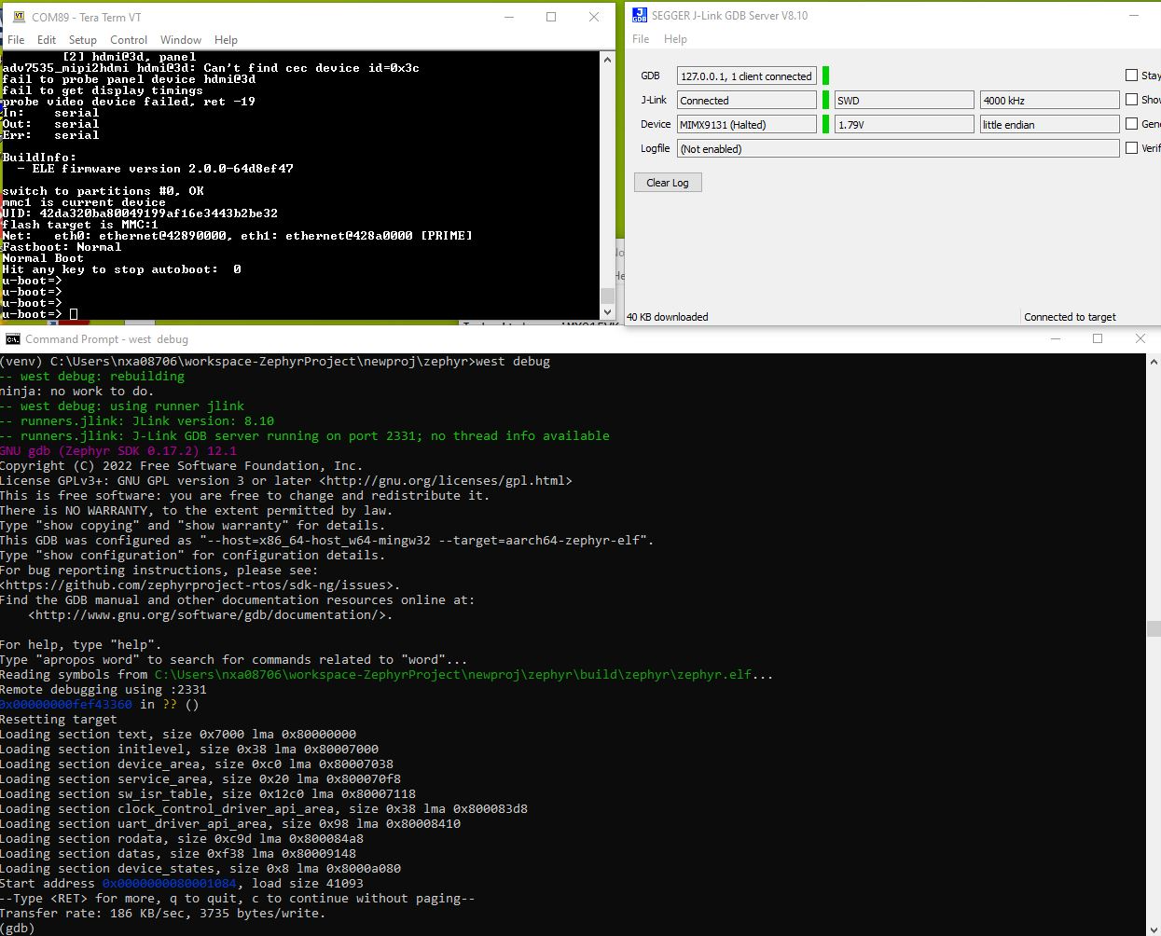Click '40 KB downloaded' status bar text

(667, 317)
